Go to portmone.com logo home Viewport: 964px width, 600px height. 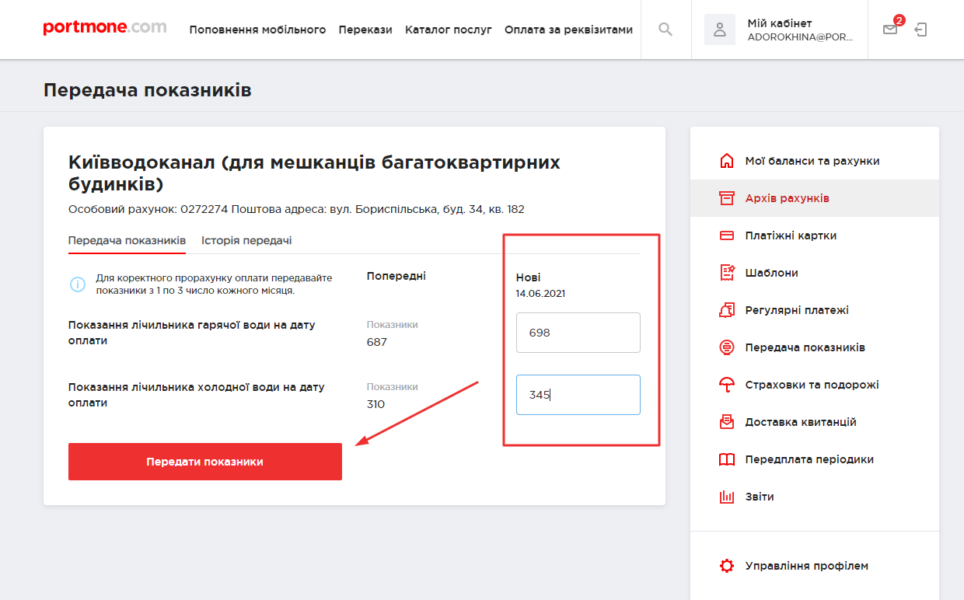(x=105, y=27)
